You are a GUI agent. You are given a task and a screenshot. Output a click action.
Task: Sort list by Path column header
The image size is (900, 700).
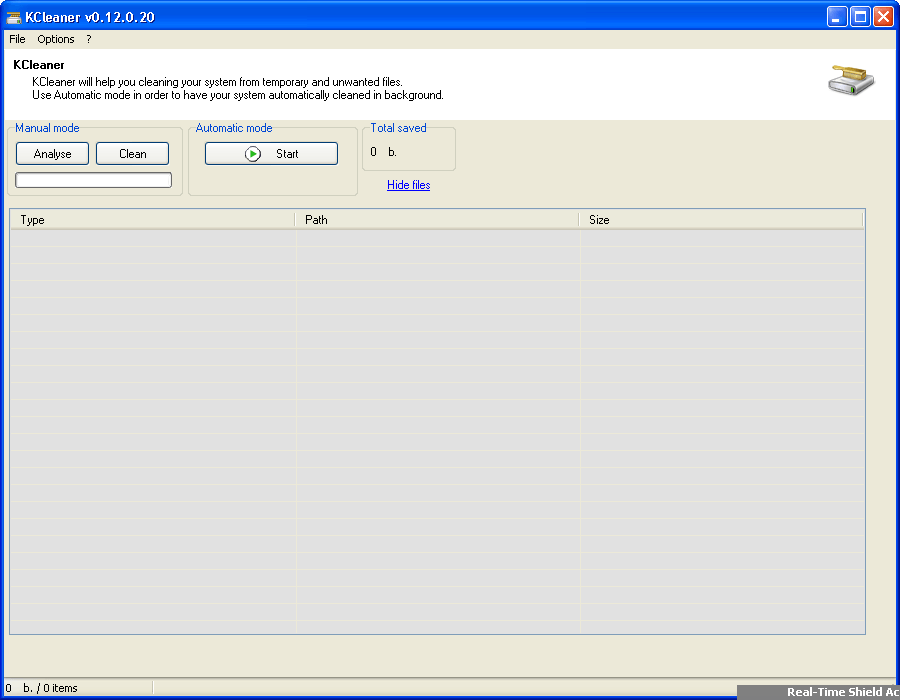coord(437,220)
